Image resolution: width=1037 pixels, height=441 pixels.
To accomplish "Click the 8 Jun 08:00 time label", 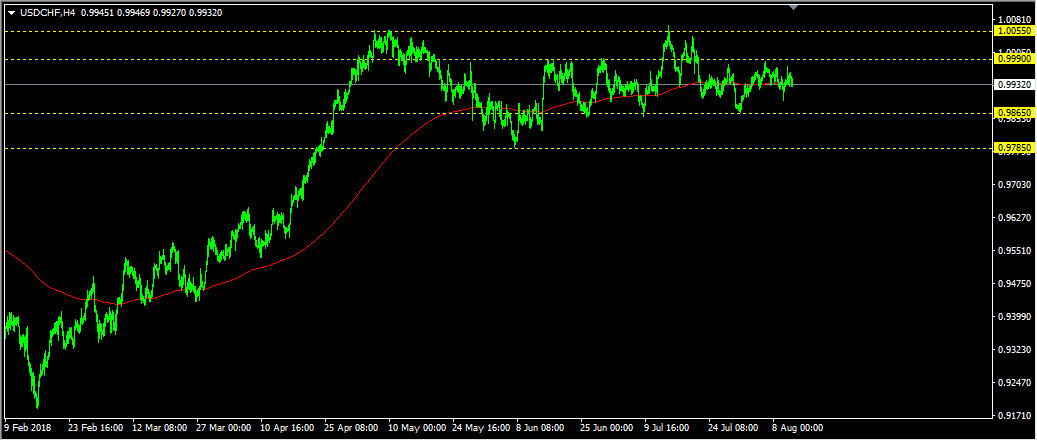I will 540,428.
